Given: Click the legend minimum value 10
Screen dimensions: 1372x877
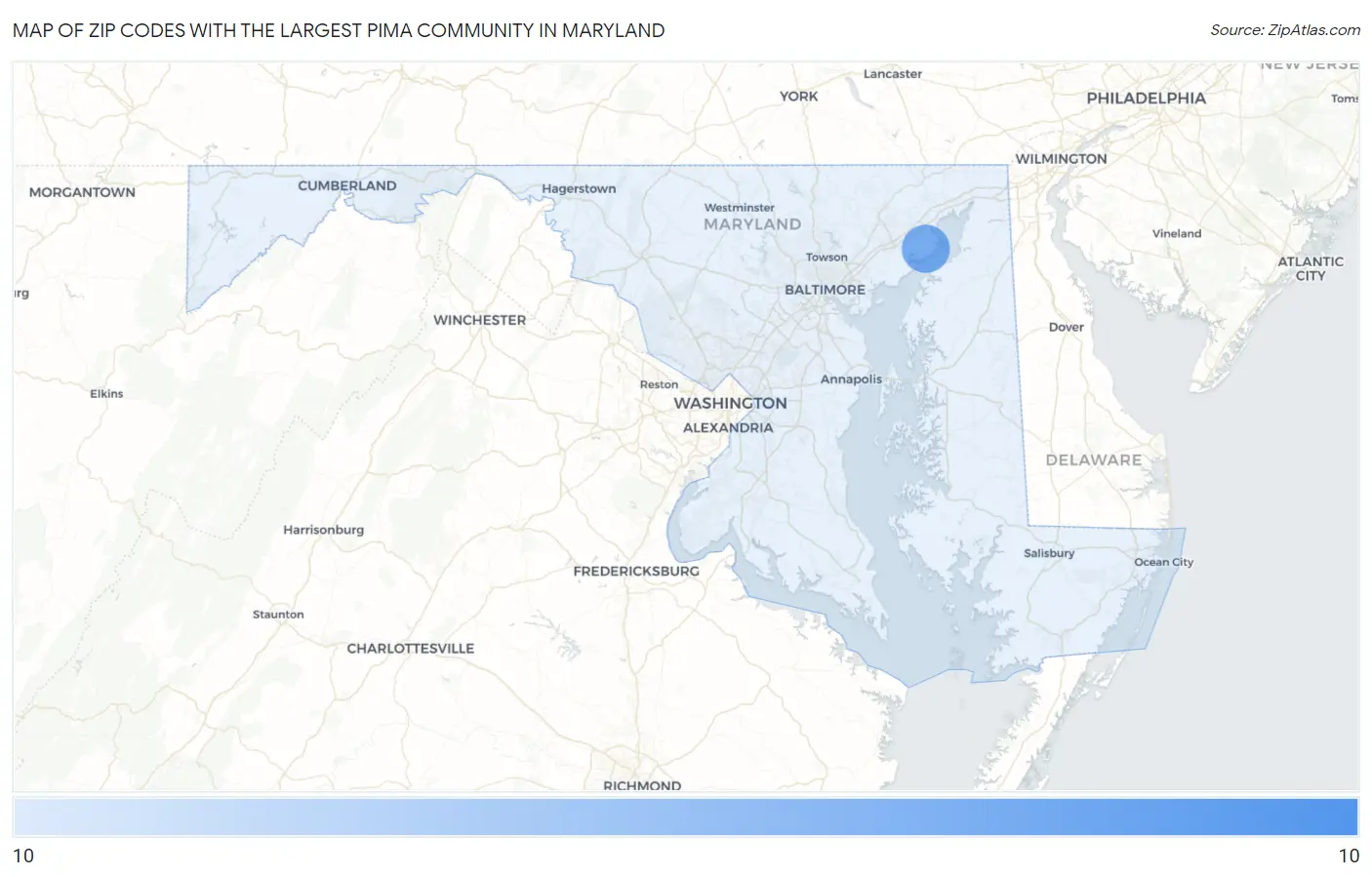Looking at the screenshot, I should tap(23, 856).
